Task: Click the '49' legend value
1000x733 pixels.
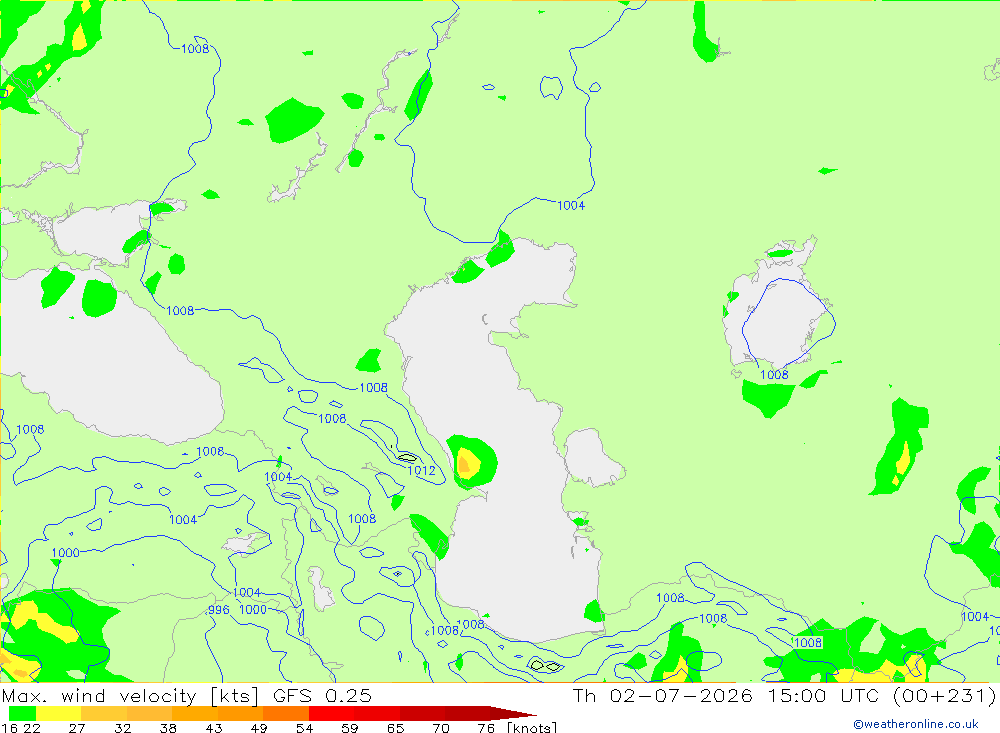Action: point(259,727)
